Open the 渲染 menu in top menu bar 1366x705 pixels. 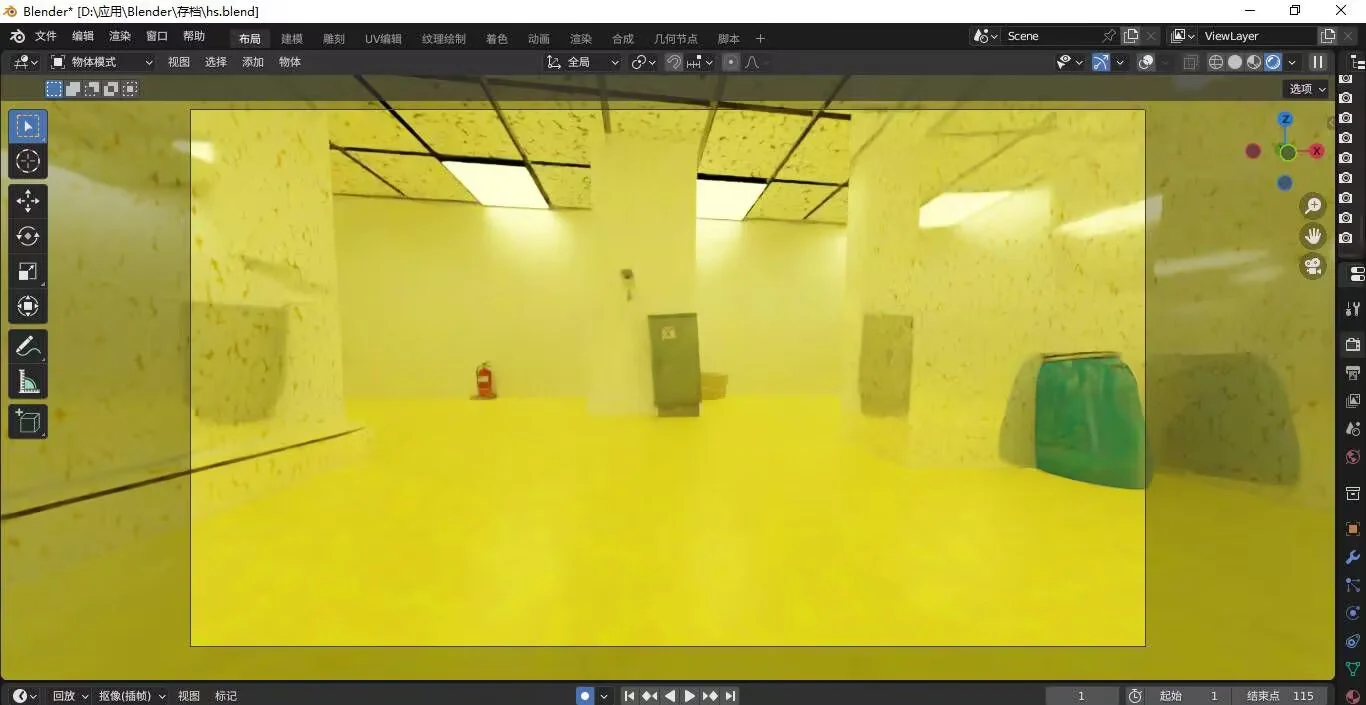pos(120,36)
